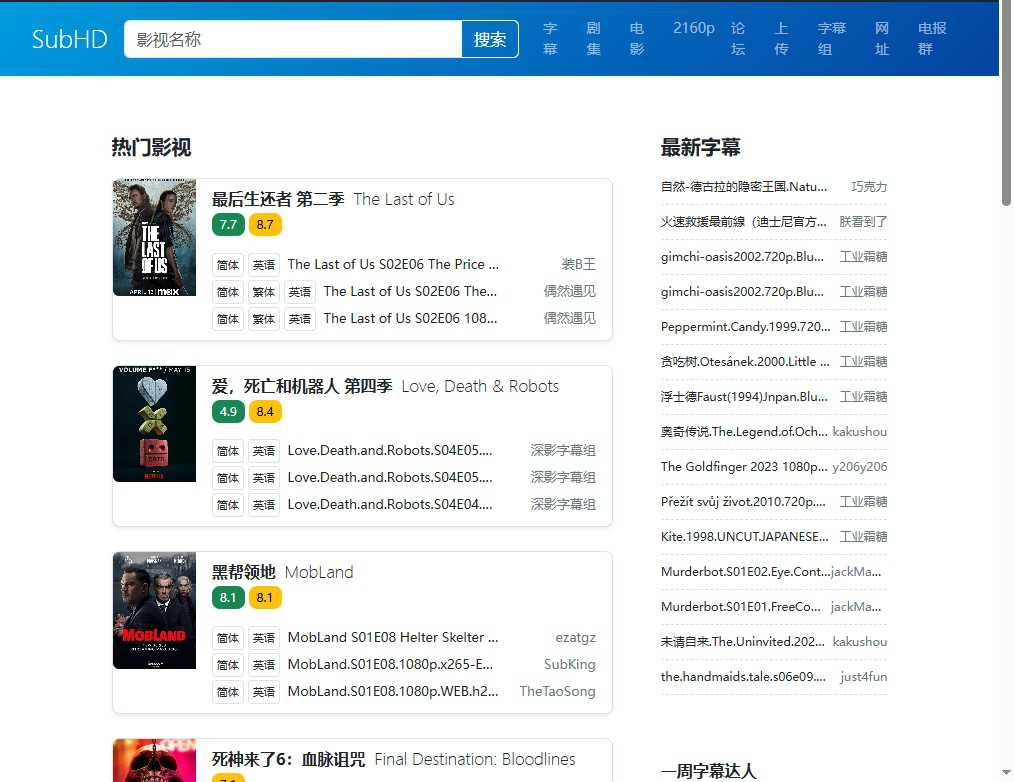Open the 剧集 section
Viewport: 1014px width, 782px height.
pyautogui.click(x=593, y=39)
